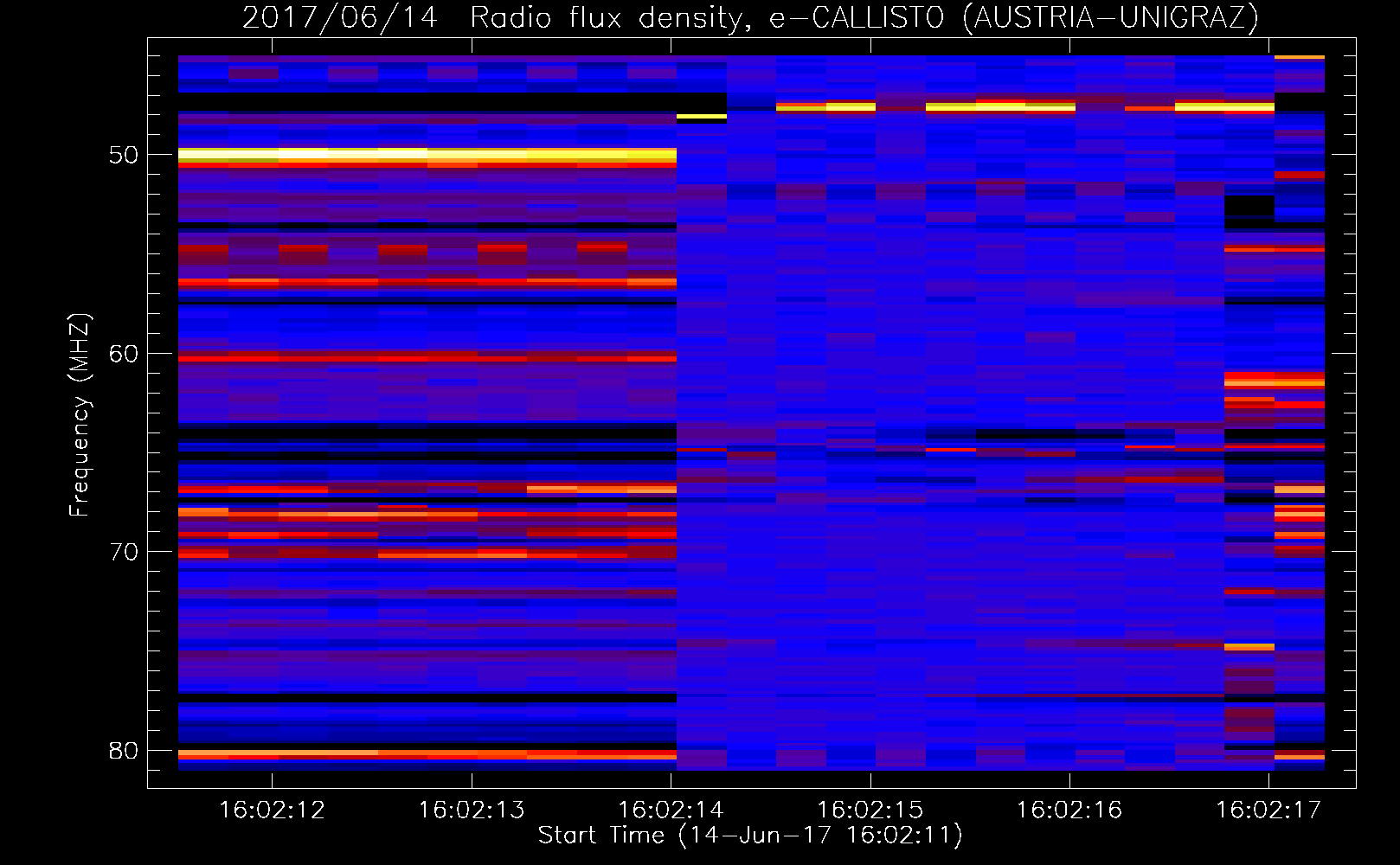Click the 16:02:17 time tick label
The height and width of the screenshot is (865, 1400).
pyautogui.click(x=1268, y=810)
